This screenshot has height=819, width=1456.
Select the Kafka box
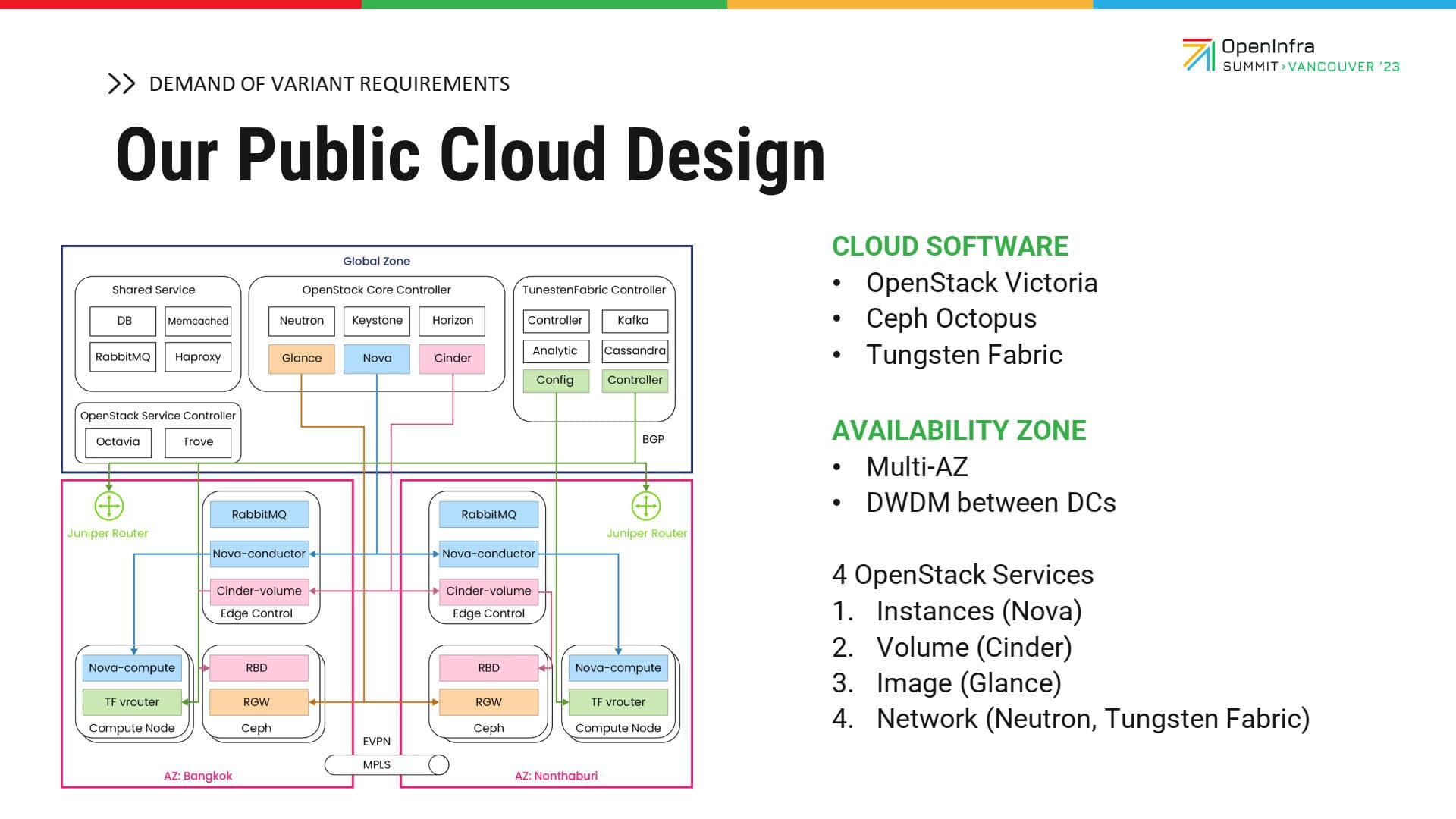(635, 321)
